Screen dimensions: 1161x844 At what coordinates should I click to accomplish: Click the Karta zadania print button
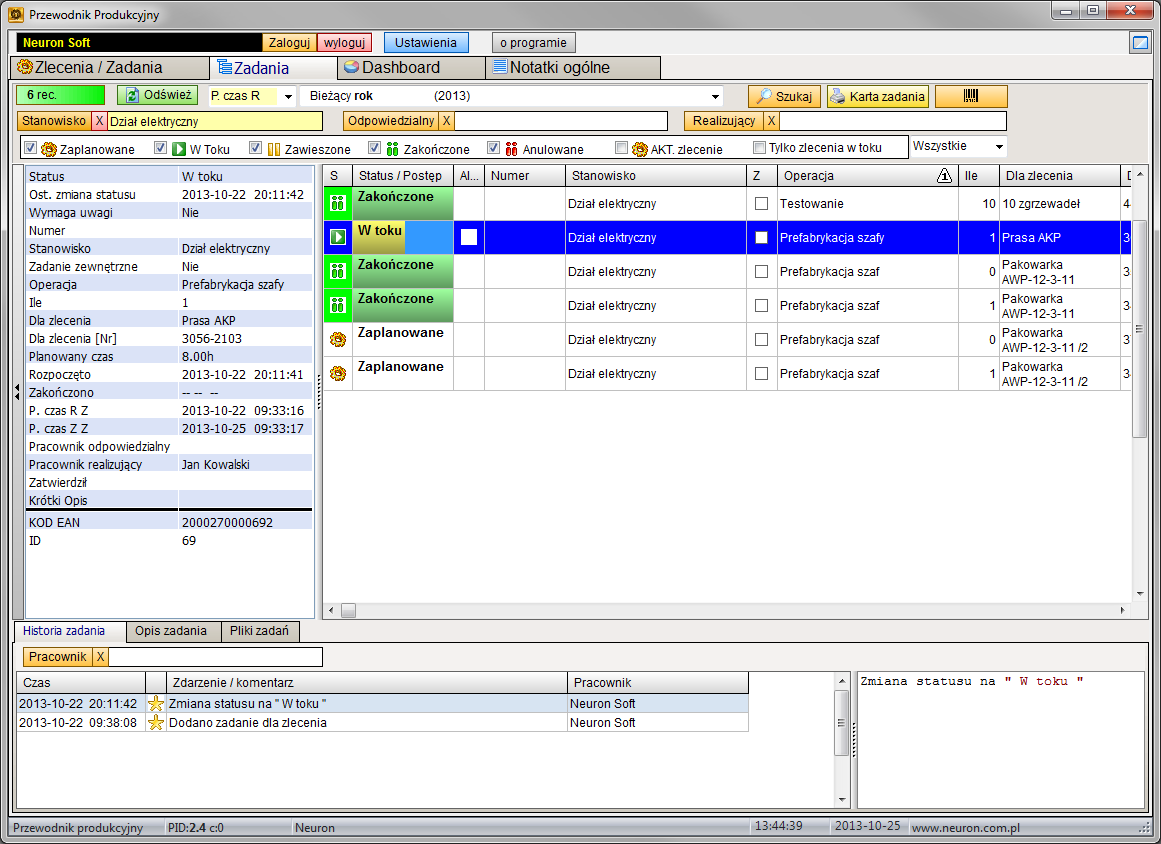(x=878, y=96)
